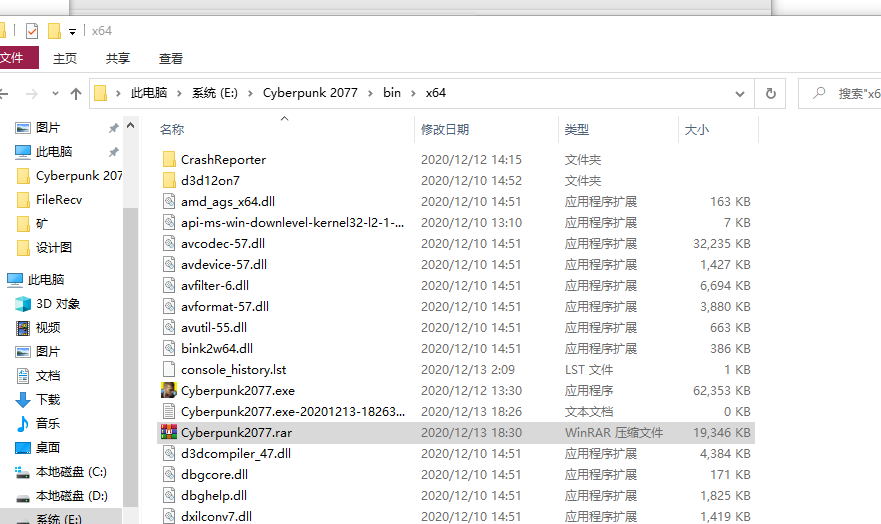The image size is (881, 524).
Task: Click x64 in the address bar breadcrumb
Action: coord(436,93)
